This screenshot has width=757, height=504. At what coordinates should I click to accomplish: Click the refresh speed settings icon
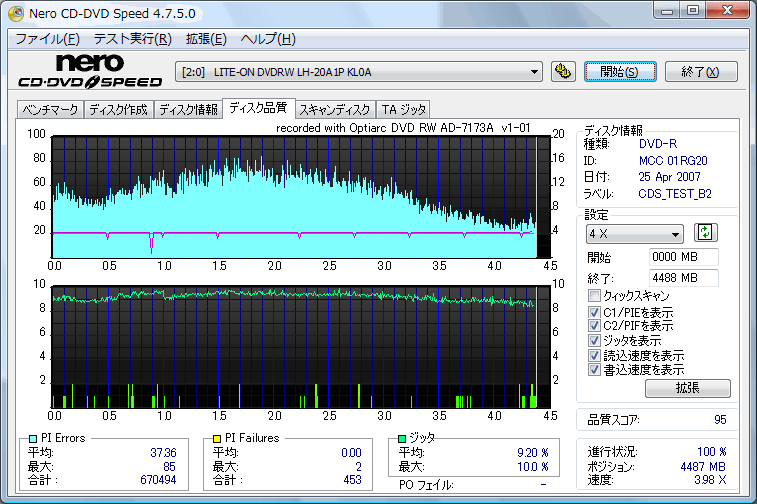point(705,233)
